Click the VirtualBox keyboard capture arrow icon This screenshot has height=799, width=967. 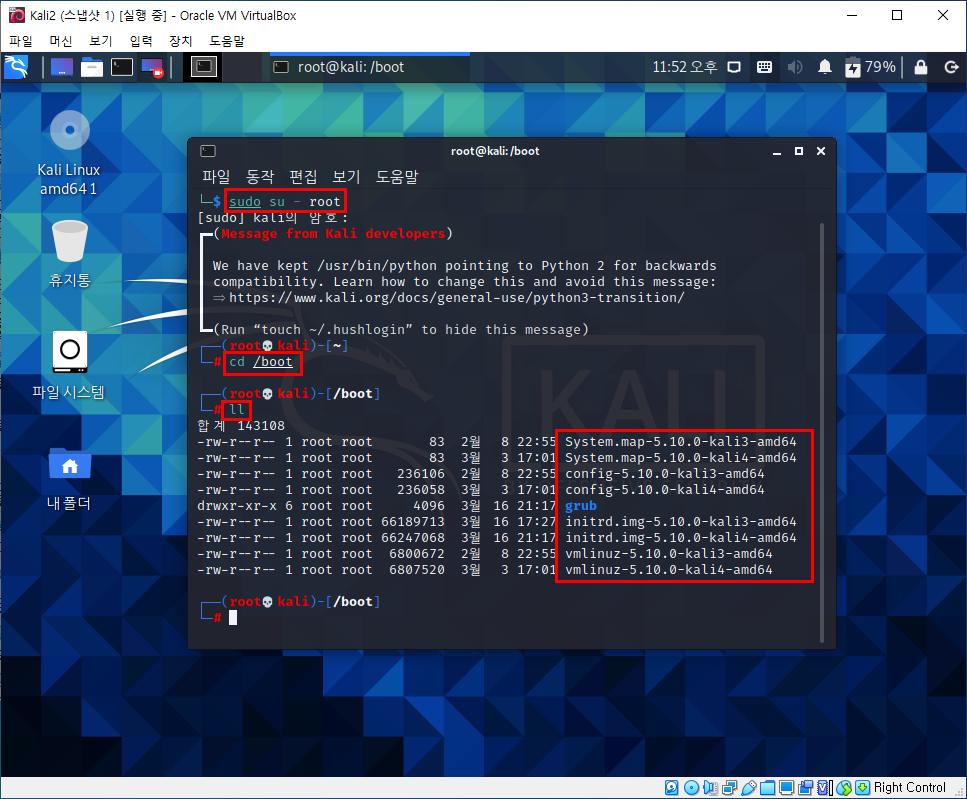click(863, 787)
